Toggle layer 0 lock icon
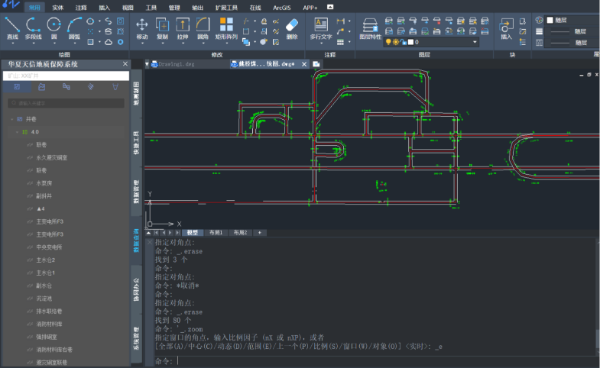 click(x=403, y=42)
